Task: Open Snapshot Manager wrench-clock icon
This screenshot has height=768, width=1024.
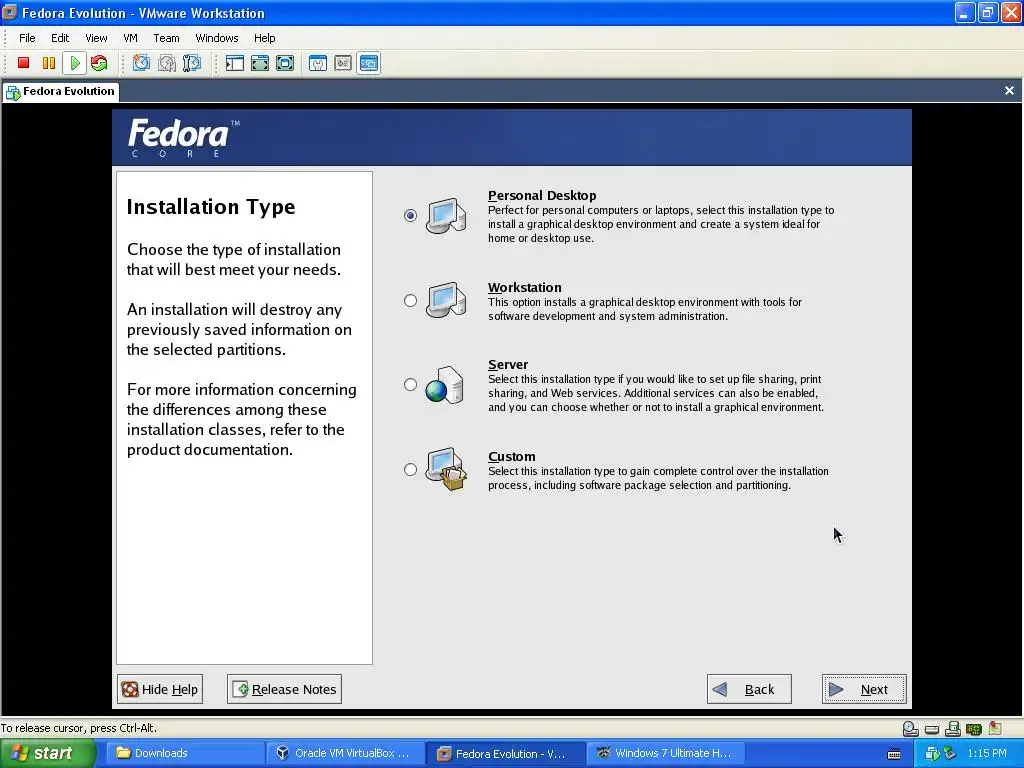Action: (x=192, y=63)
